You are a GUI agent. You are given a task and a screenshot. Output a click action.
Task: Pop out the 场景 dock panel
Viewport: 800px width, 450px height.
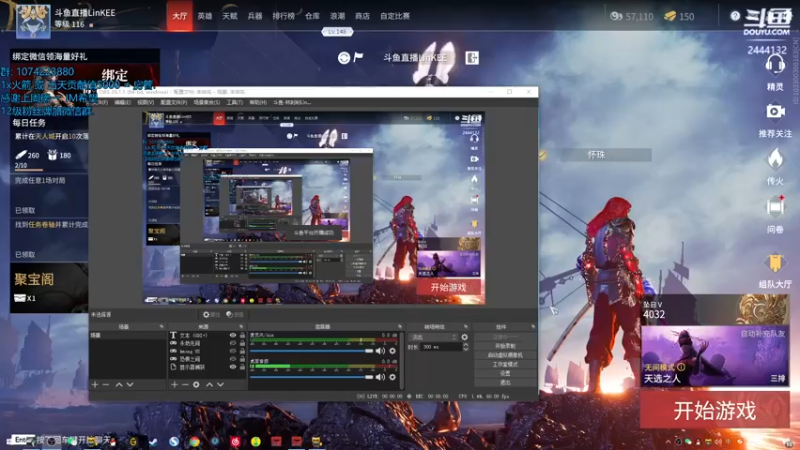point(162,327)
